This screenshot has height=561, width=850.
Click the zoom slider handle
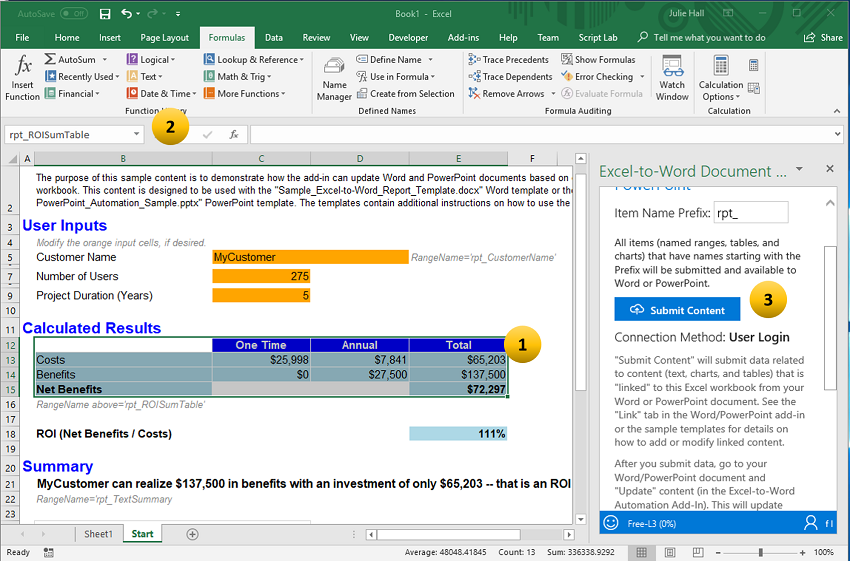click(x=761, y=552)
